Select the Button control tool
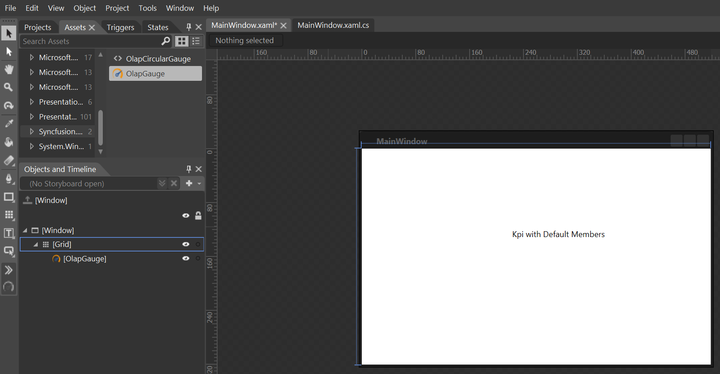 click(9, 251)
